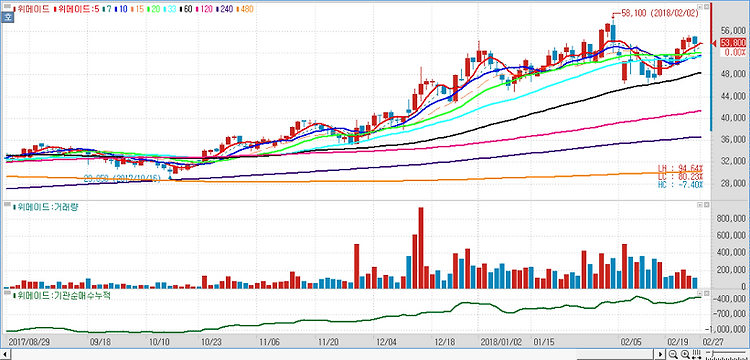The width and height of the screenshot is (750, 360).
Task: Click the current price tag 53,800
Action: [733, 43]
